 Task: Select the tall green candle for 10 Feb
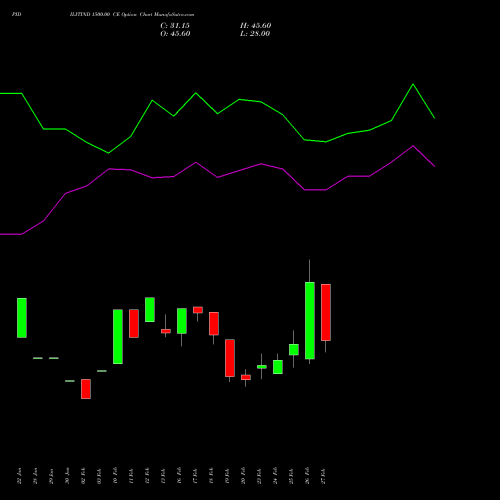118,337
